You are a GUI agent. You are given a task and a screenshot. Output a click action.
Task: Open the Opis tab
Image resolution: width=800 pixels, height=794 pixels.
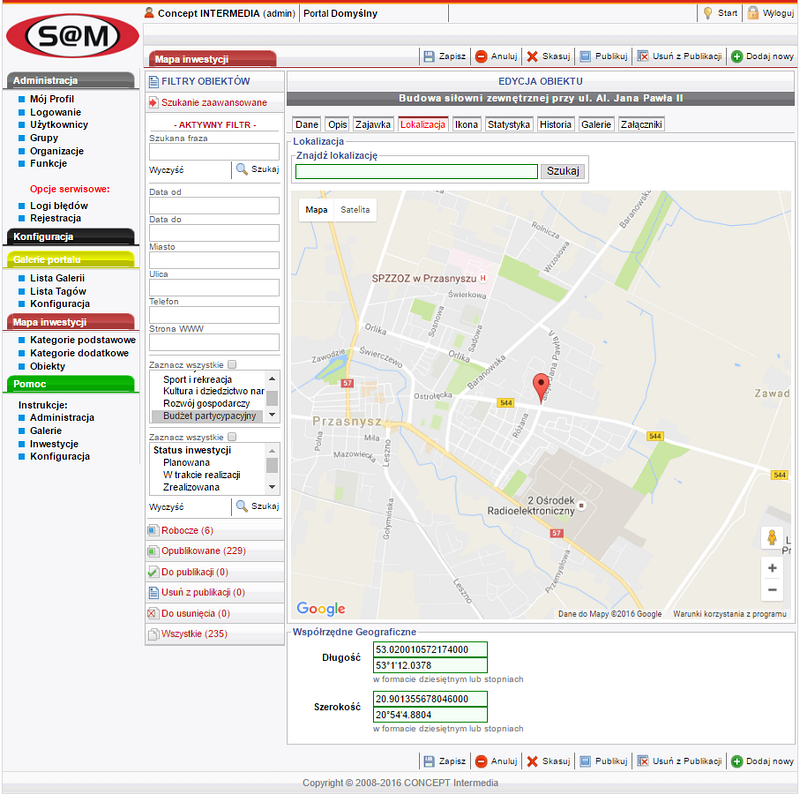point(337,125)
